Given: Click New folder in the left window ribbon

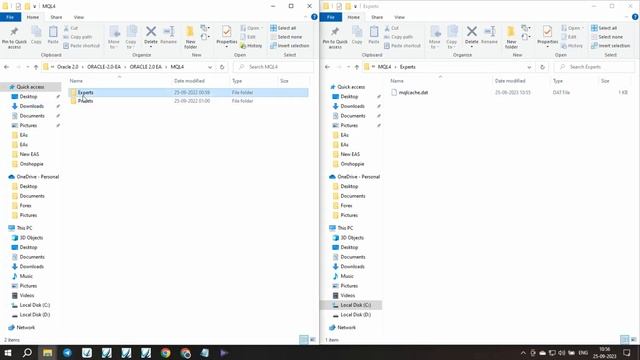Looking at the screenshot, I should click(x=190, y=38).
